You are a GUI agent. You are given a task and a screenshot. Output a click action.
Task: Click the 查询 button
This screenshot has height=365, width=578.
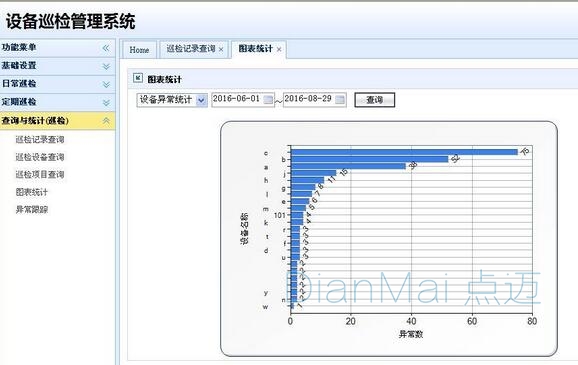tap(375, 100)
